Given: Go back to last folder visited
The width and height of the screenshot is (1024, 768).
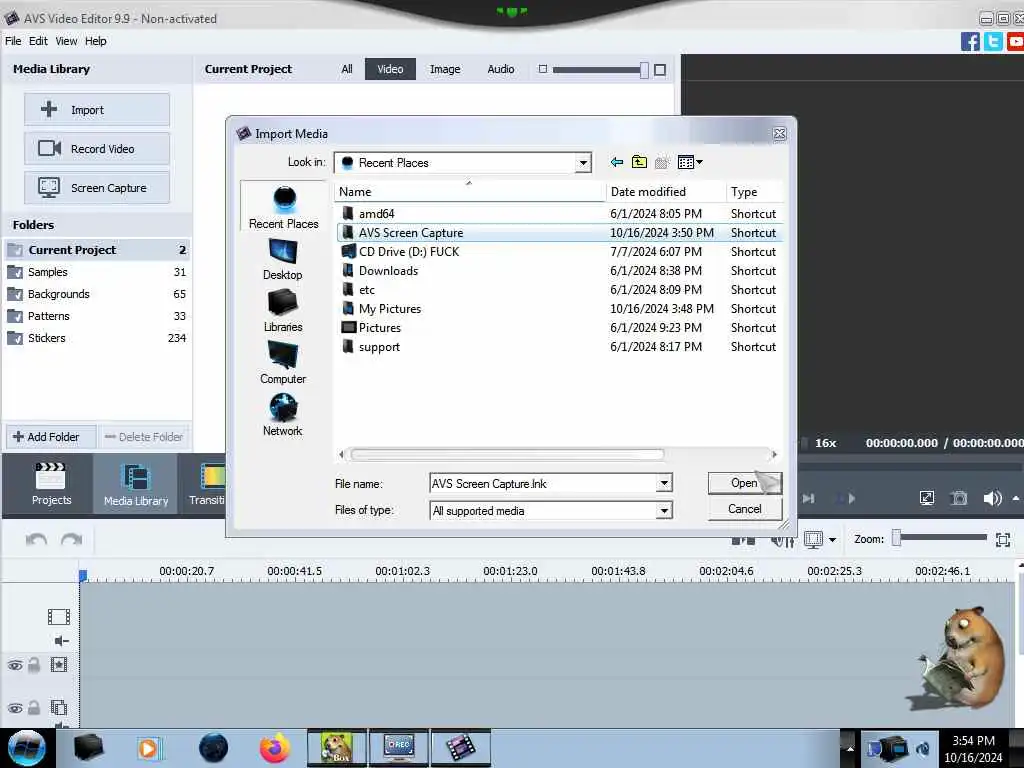Looking at the screenshot, I should coord(616,162).
